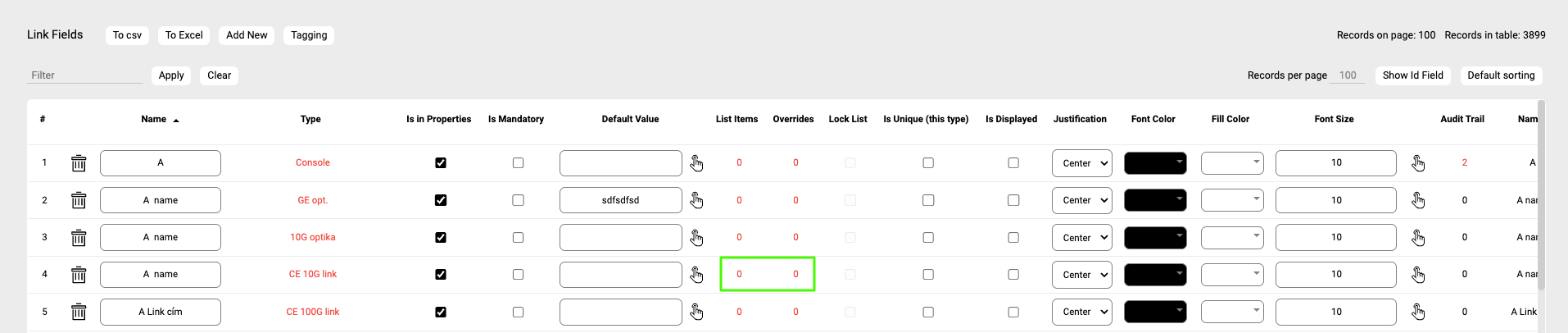This screenshot has height=333, width=1568.
Task: Enable Is Mandatory for row 2
Action: (x=518, y=200)
